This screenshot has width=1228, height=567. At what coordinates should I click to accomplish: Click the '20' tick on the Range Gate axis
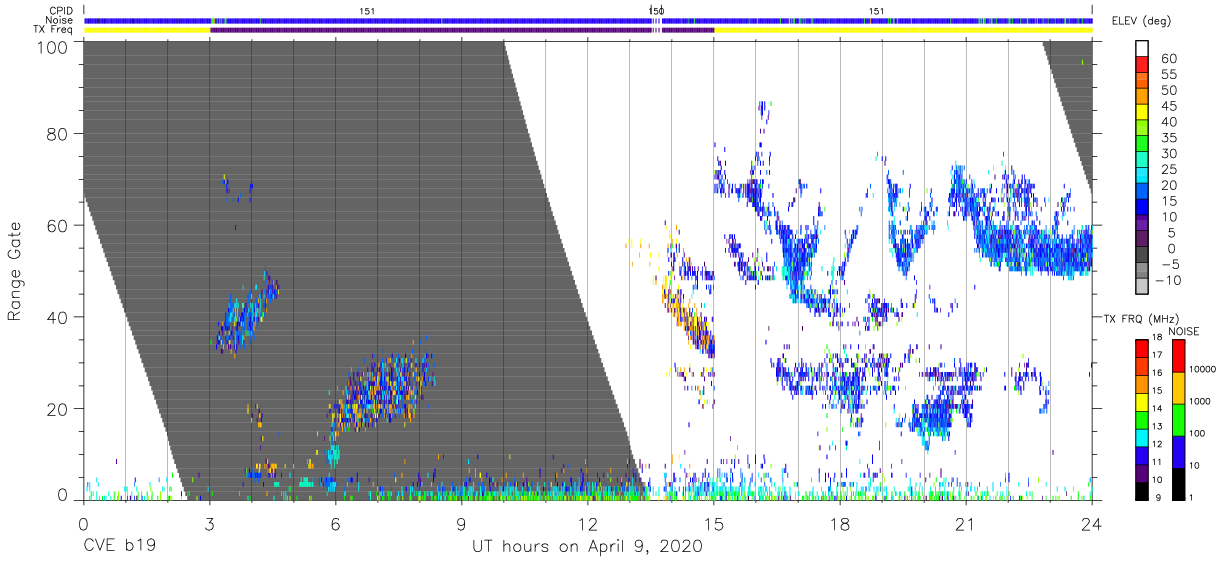pyautogui.click(x=57, y=409)
